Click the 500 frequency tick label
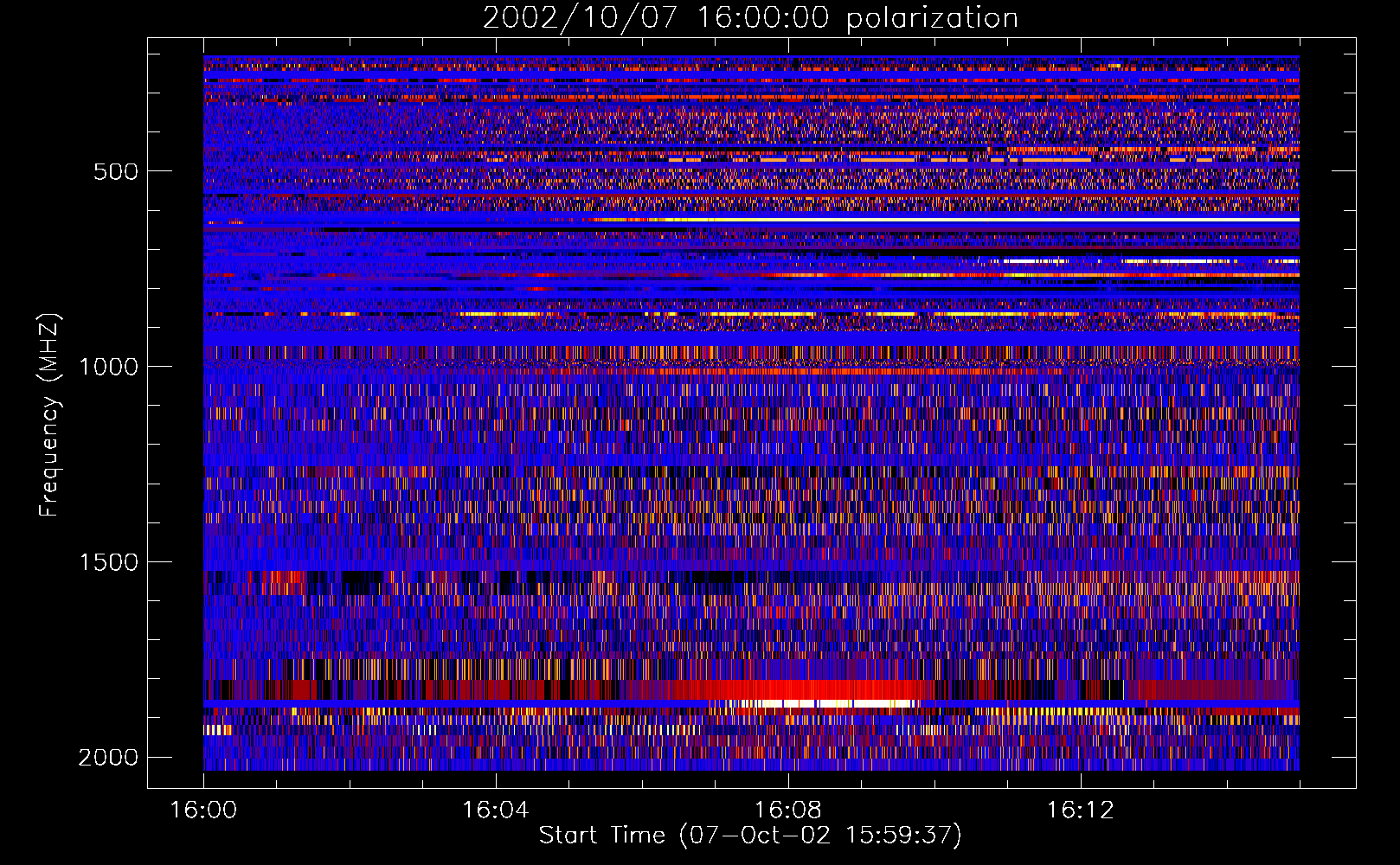The height and width of the screenshot is (865, 1400). pos(116,171)
